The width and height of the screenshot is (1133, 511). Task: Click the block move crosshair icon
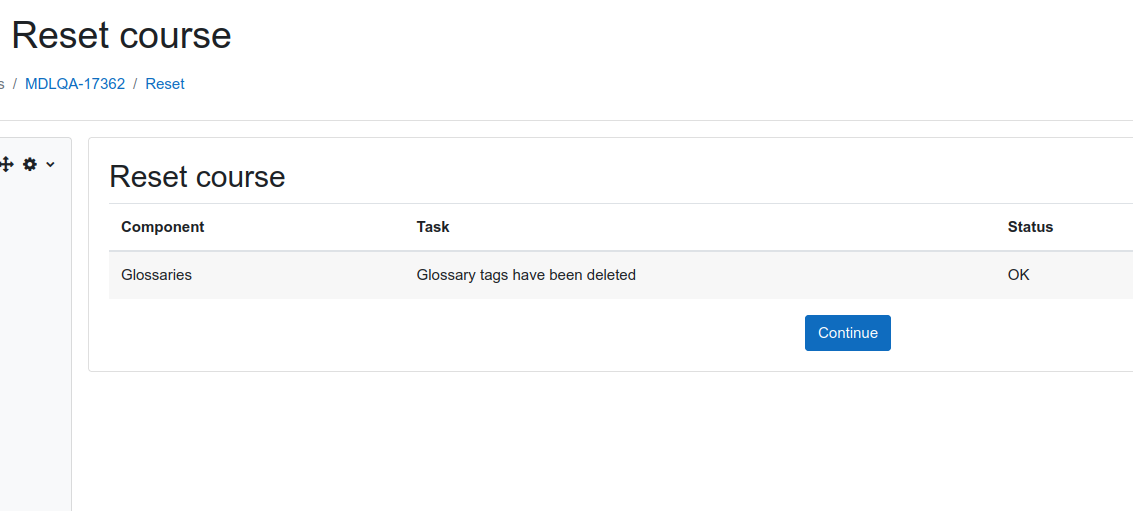pos(6,164)
